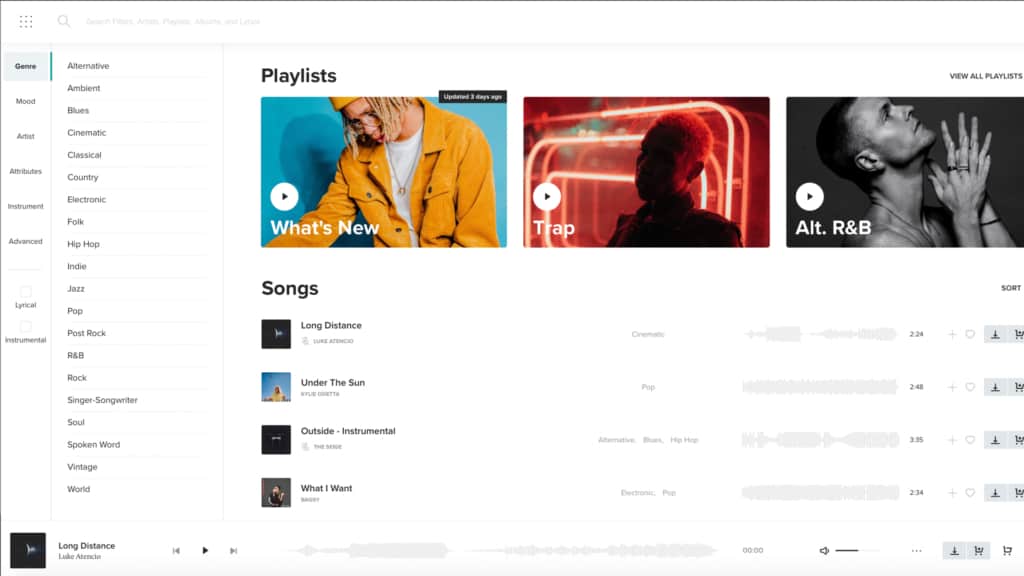This screenshot has width=1024, height=576.
Task: Enable the Instrumental checkbox
Action: 25,327
